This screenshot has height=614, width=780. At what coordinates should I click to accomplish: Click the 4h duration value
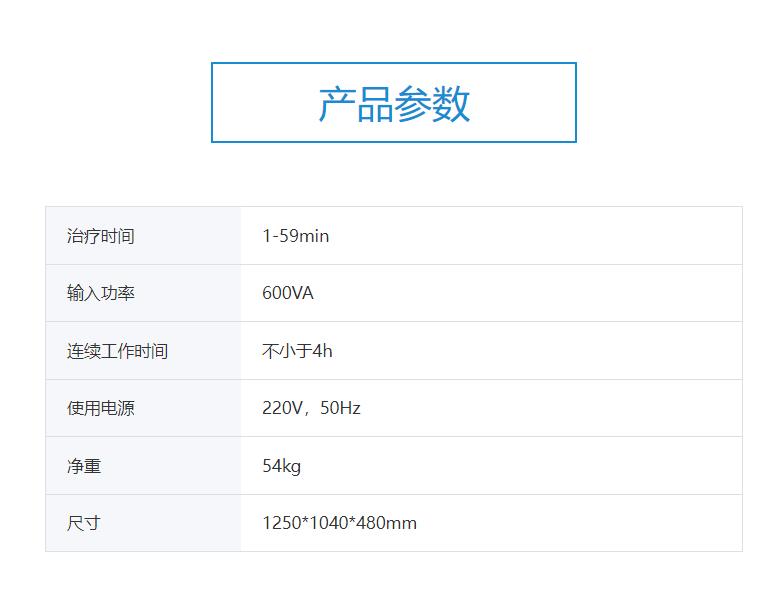pyautogui.click(x=323, y=351)
